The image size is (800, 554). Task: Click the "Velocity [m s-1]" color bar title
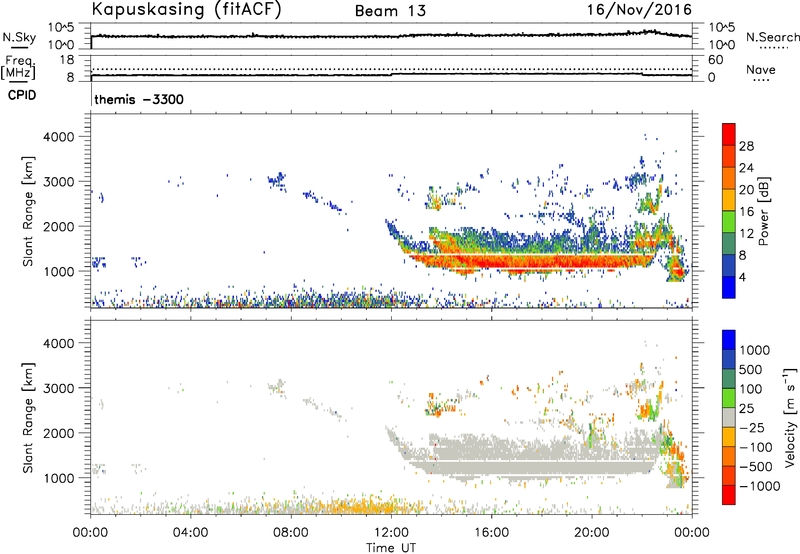pyautogui.click(x=790, y=417)
